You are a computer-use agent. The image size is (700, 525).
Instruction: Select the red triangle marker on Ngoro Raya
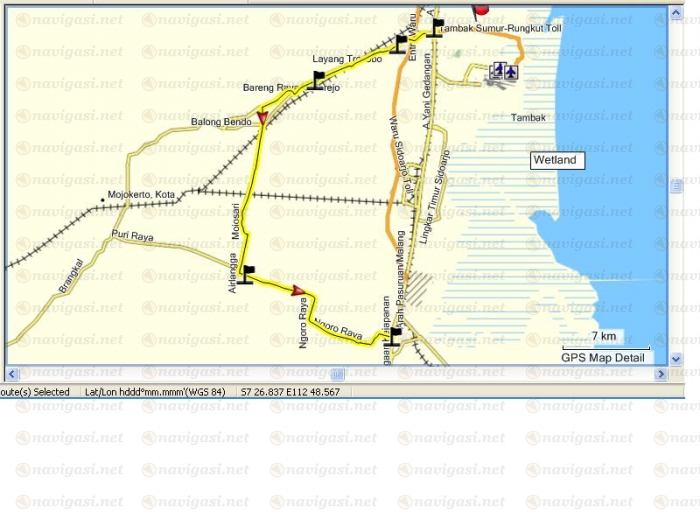pyautogui.click(x=298, y=291)
